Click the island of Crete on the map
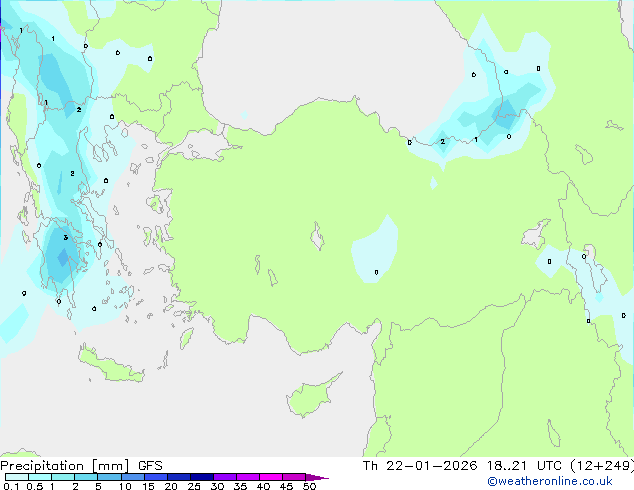Image resolution: width=634 pixels, height=490 pixels. click(111, 364)
